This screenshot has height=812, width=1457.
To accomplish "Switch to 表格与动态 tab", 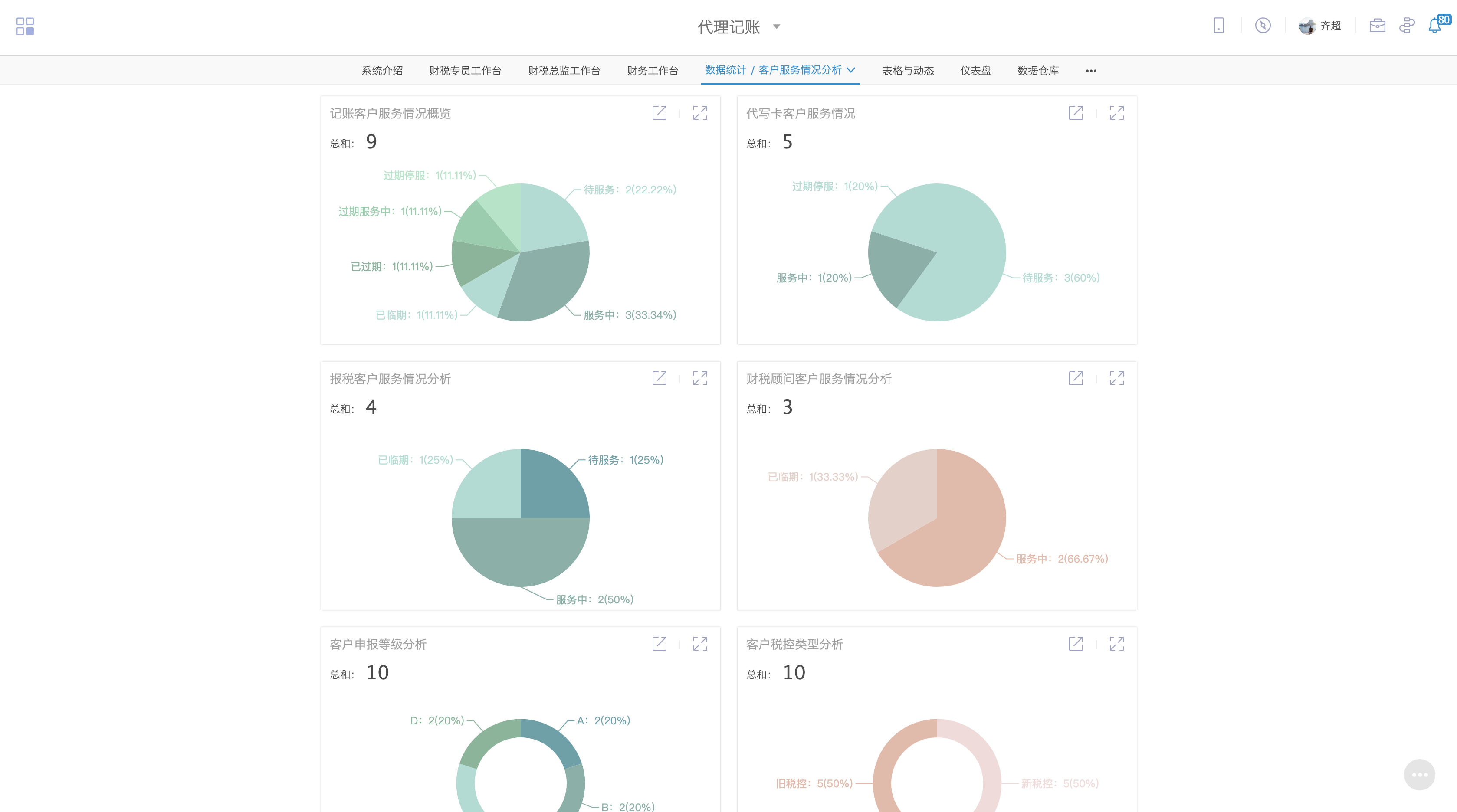I will point(909,71).
